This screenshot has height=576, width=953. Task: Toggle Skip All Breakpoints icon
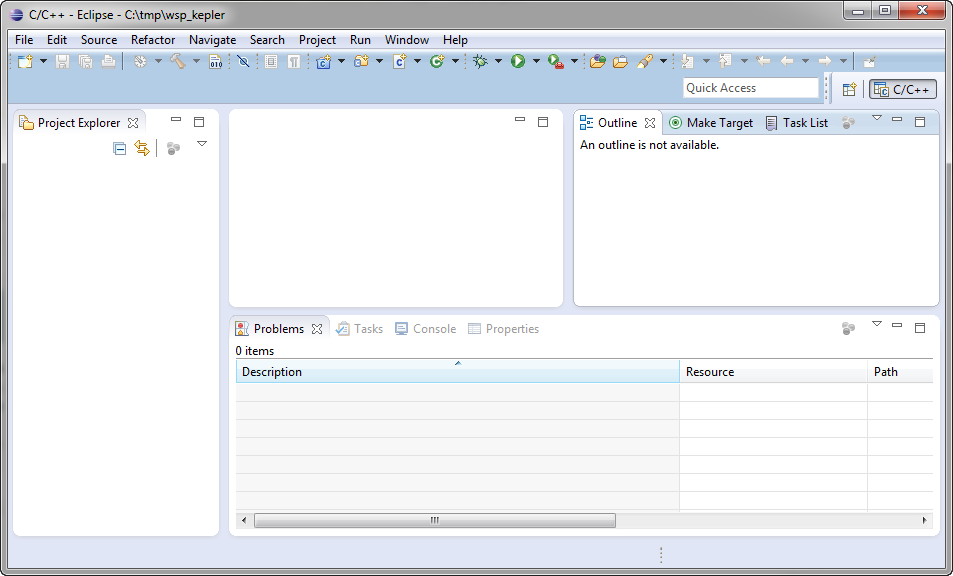[x=243, y=62]
